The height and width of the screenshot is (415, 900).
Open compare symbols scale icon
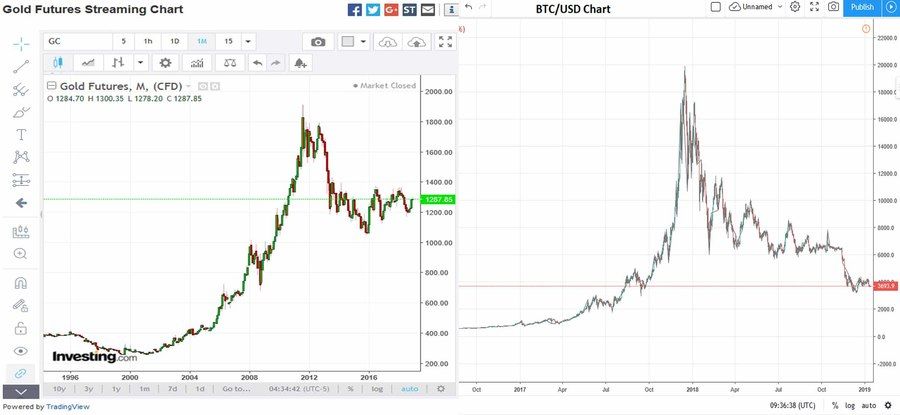(x=230, y=63)
